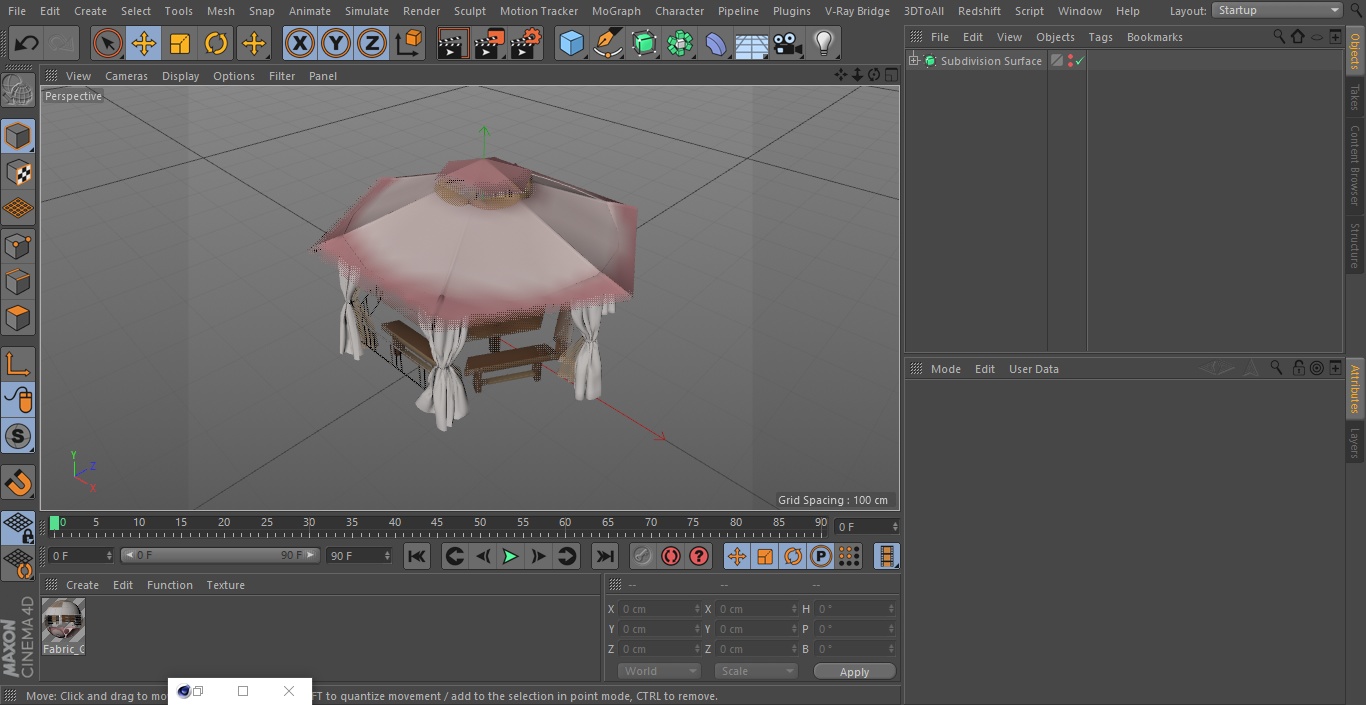
Task: Add a Camera object
Action: [787, 43]
